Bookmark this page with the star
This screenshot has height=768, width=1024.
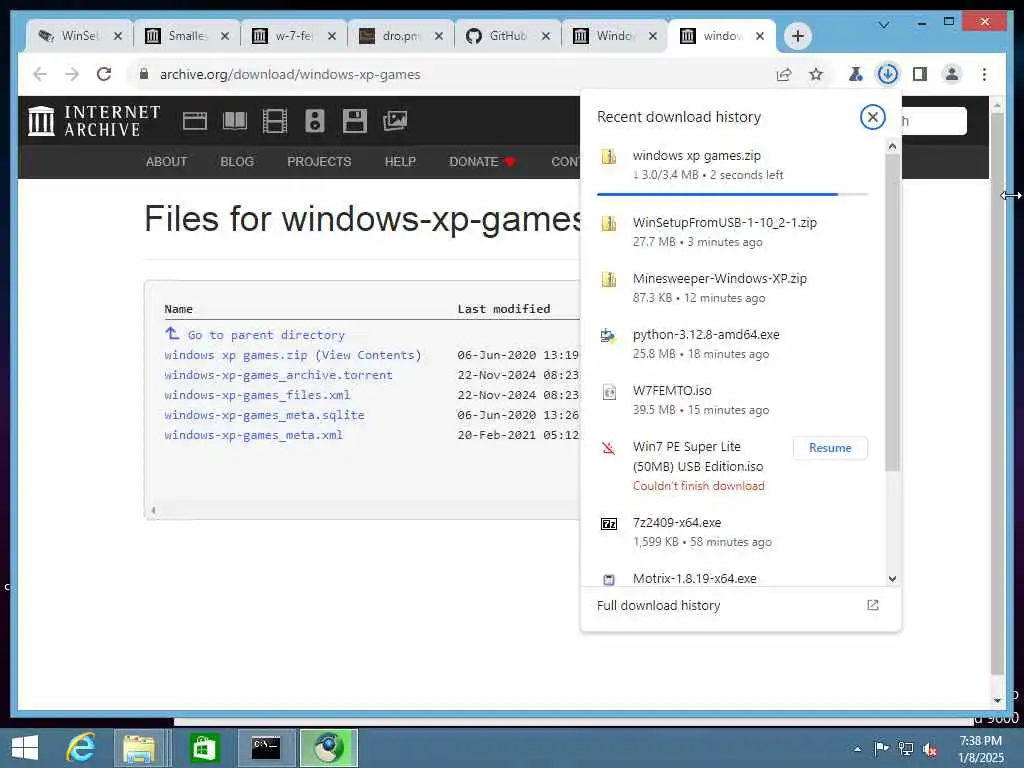(x=816, y=74)
